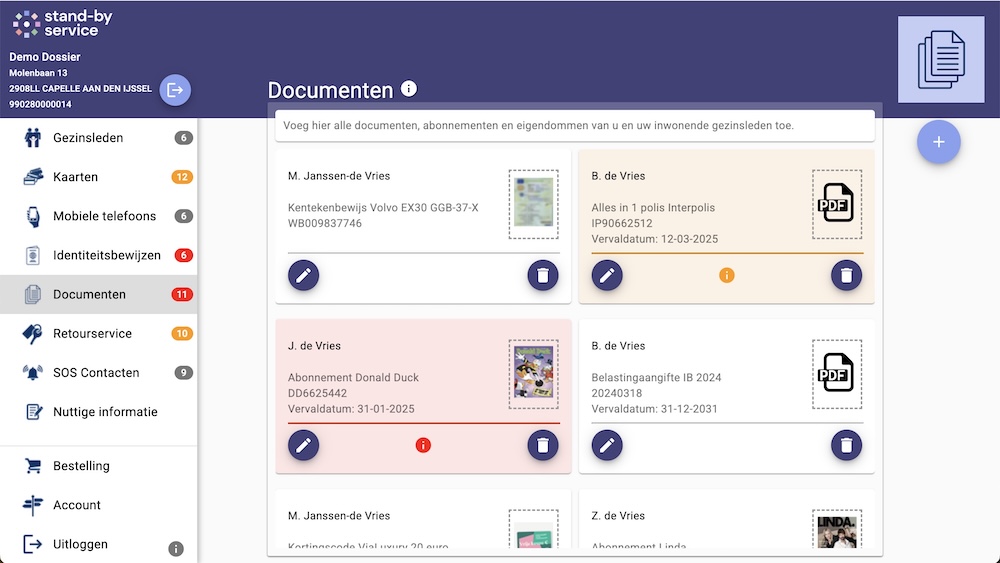Open the Donald Duck cover thumbnail

[x=534, y=374]
